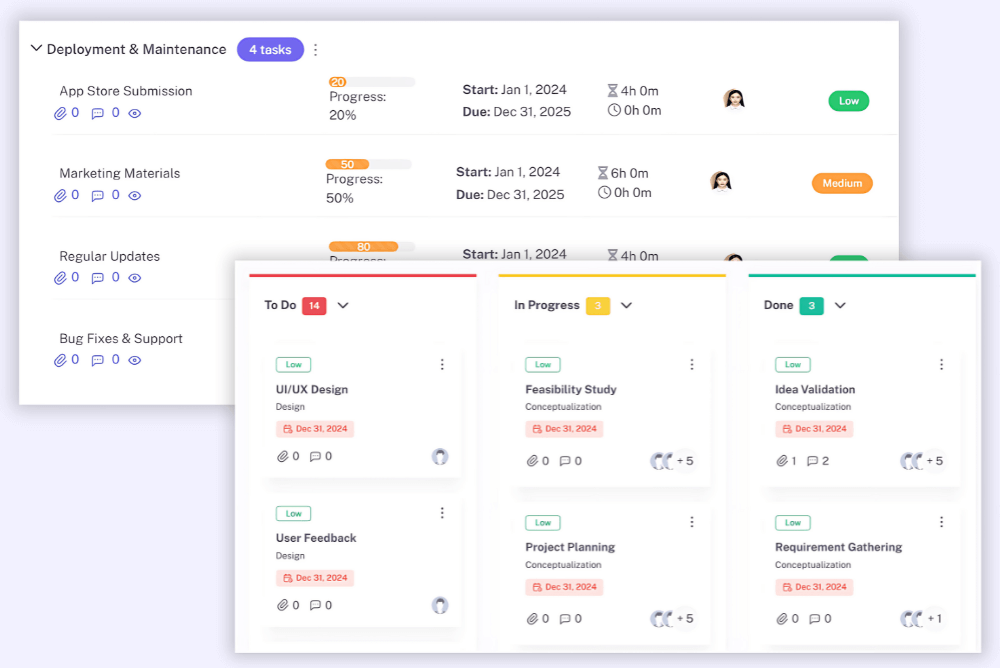This screenshot has height=668, width=1000.
Task: Open options menu on Feasibility Study card
Action: coord(691,365)
